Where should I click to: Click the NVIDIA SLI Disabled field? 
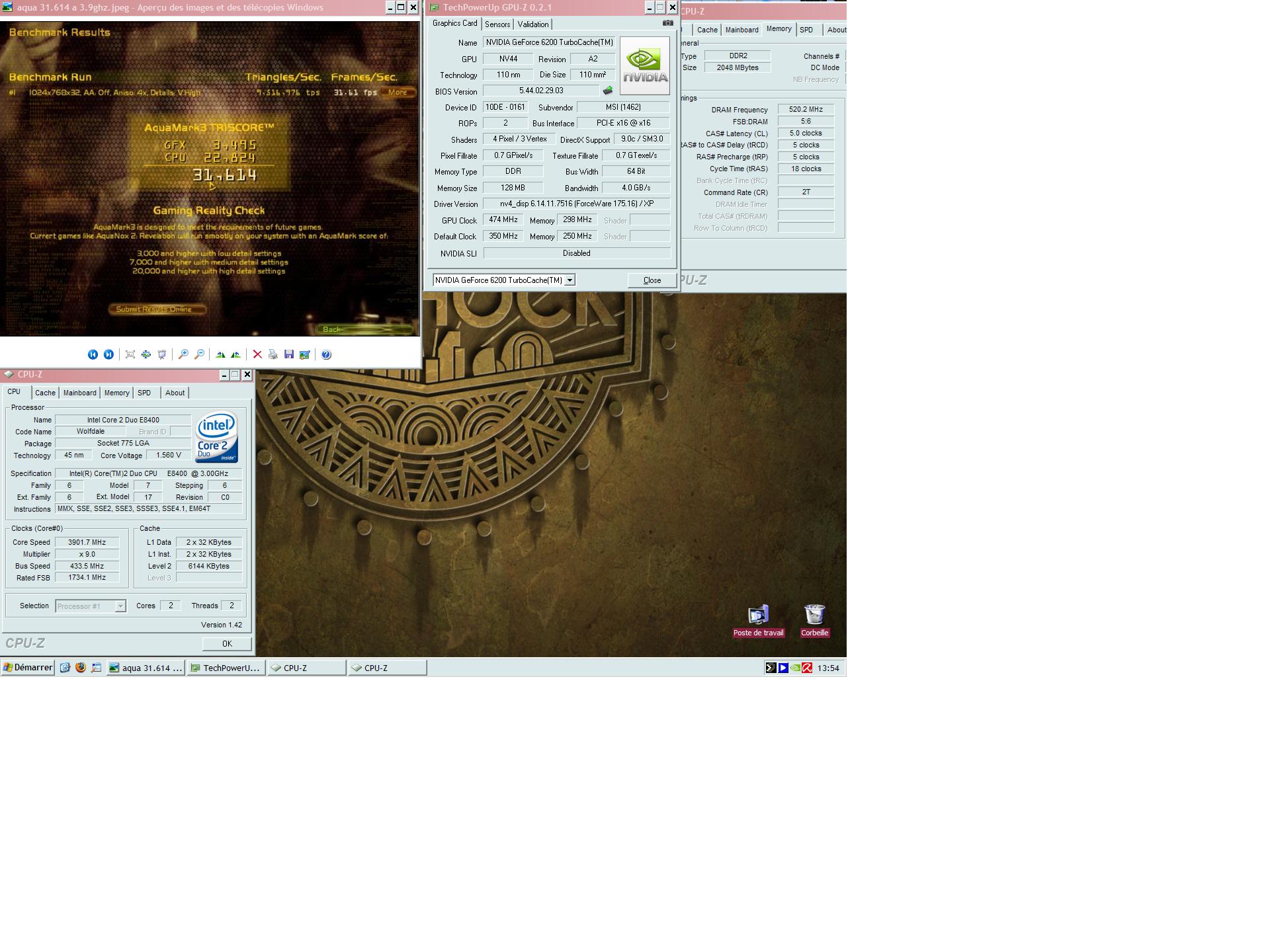(x=577, y=253)
